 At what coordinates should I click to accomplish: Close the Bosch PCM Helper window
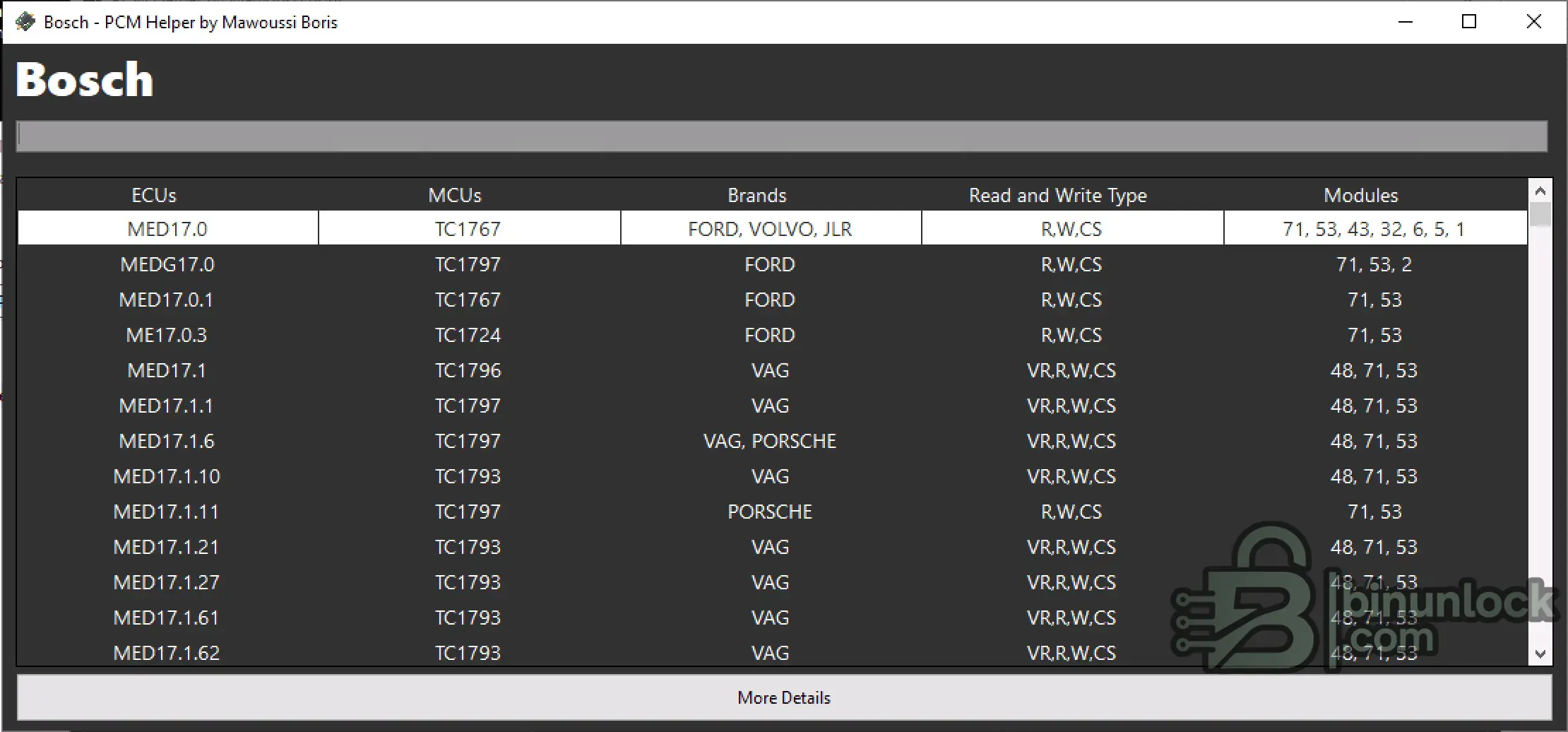pyautogui.click(x=1533, y=22)
